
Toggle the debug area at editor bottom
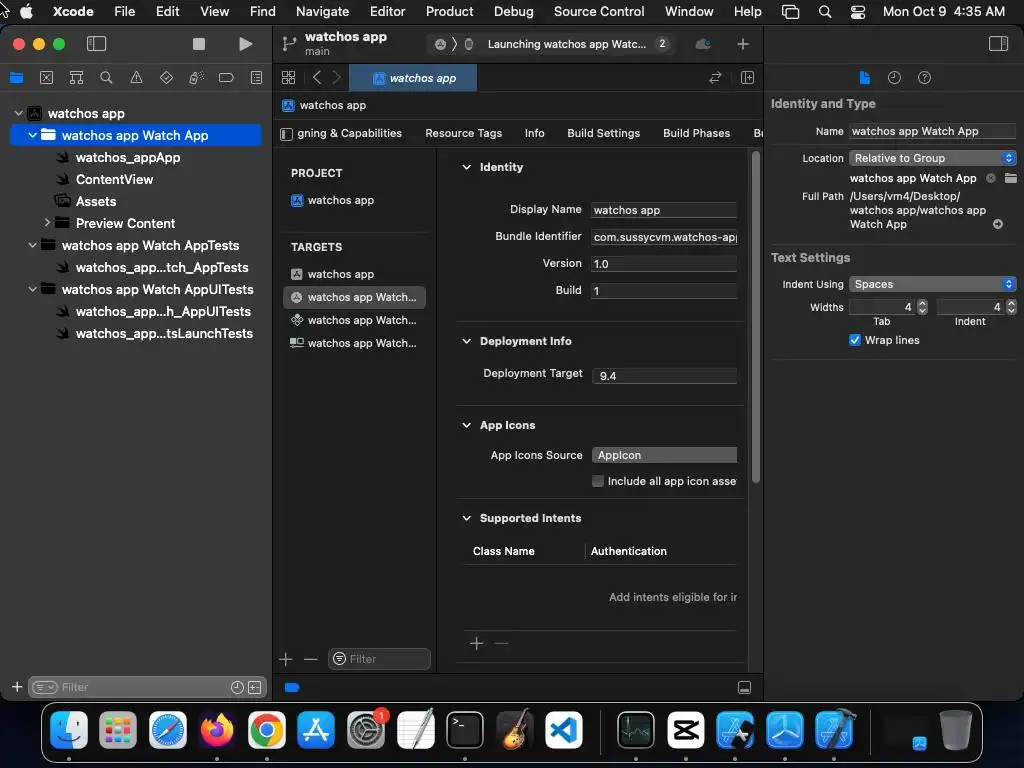point(744,687)
